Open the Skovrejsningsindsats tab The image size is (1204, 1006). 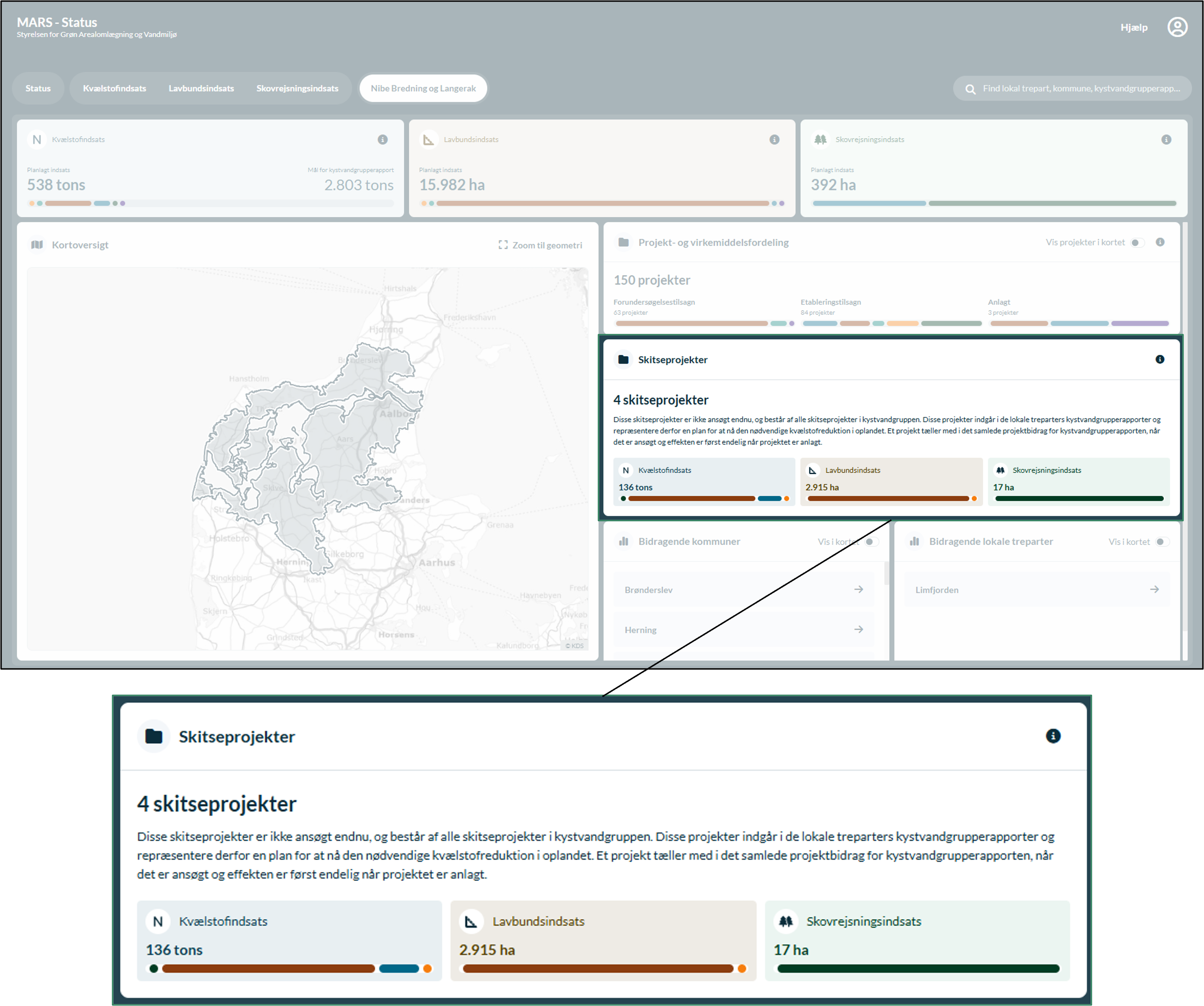point(297,88)
